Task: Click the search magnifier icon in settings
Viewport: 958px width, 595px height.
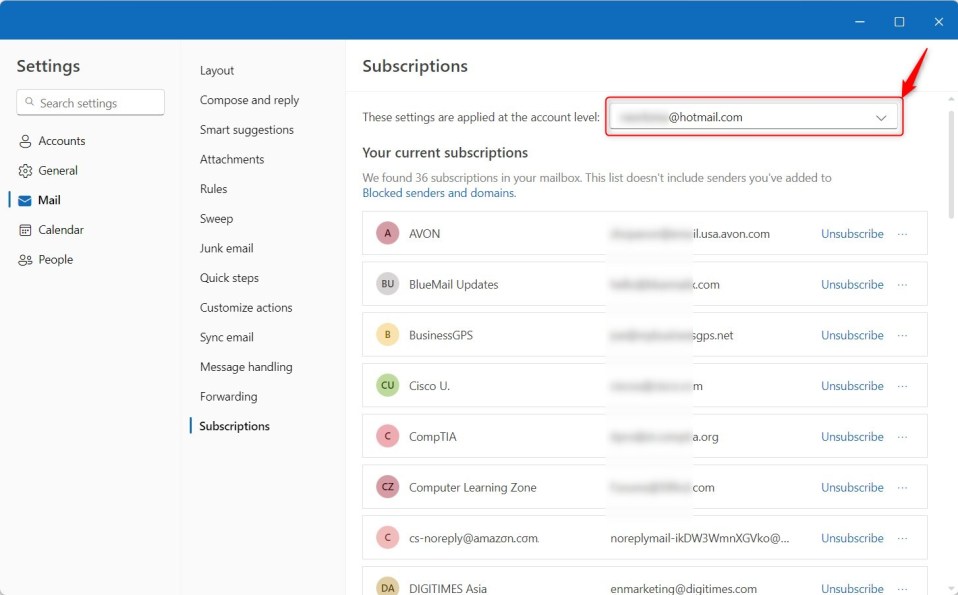Action: [29, 102]
